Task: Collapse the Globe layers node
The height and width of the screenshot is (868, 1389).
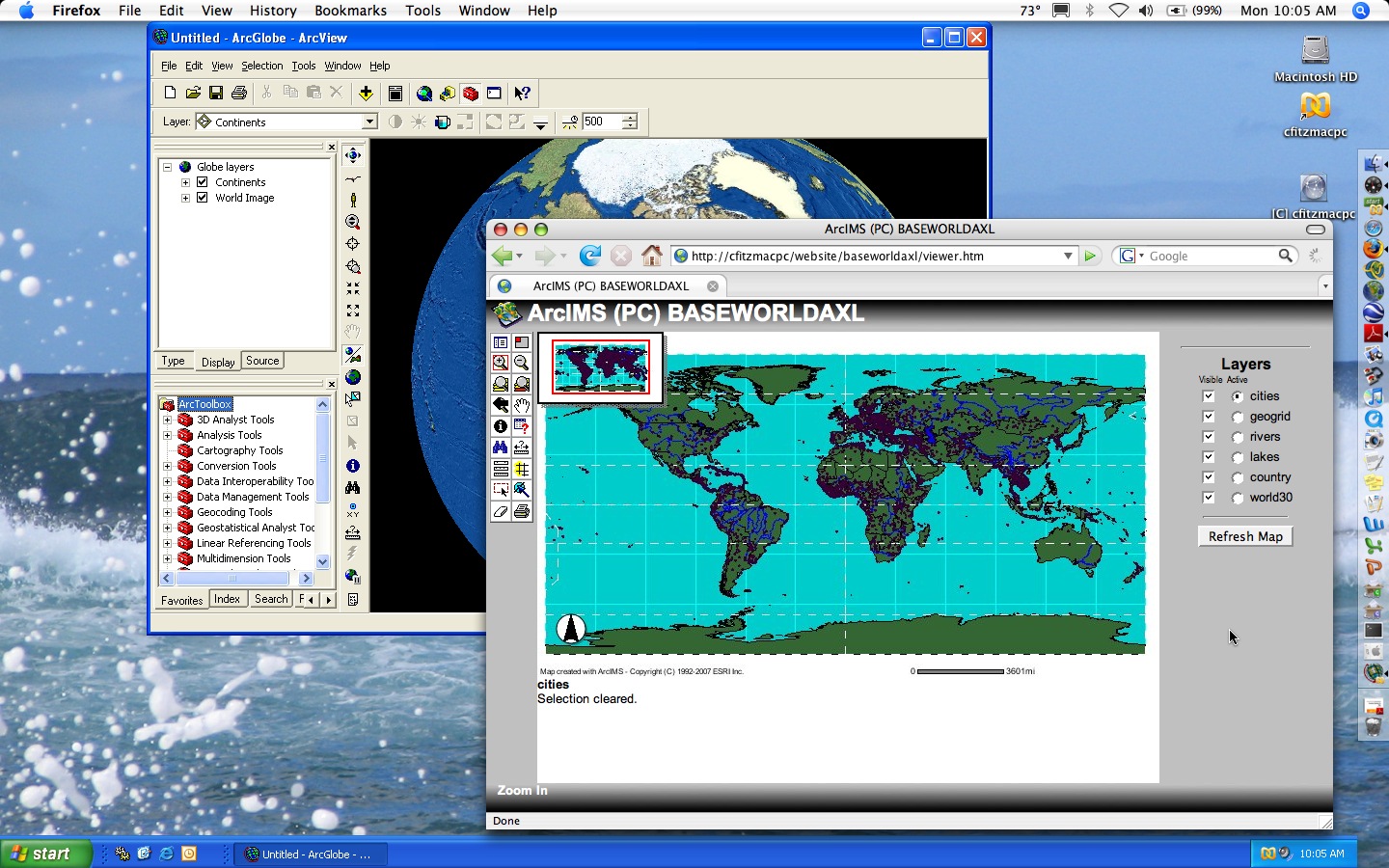Action: coord(167,167)
